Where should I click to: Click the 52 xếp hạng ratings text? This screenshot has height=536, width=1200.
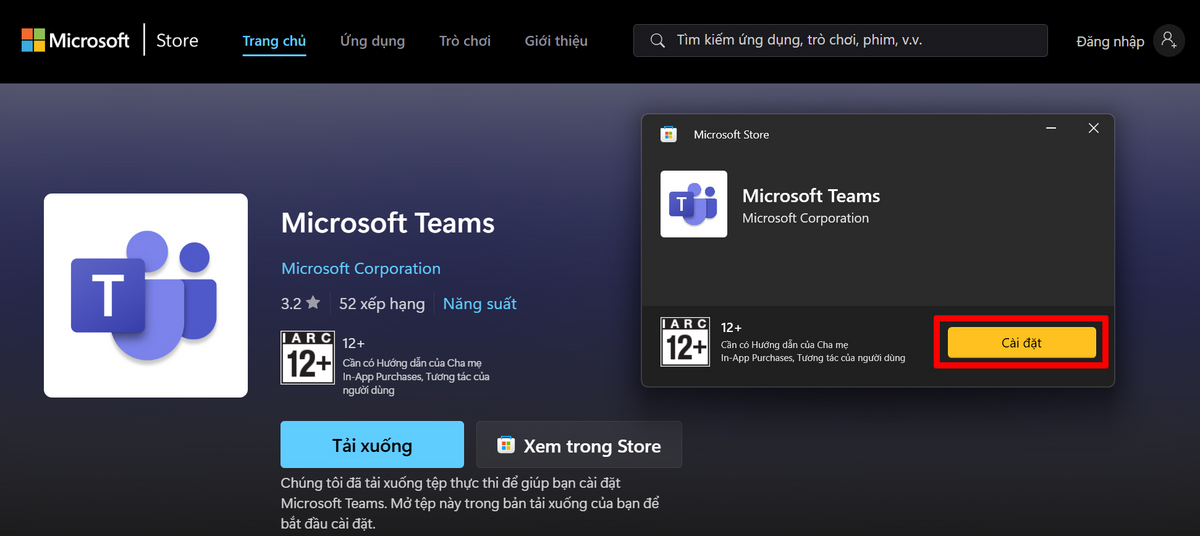pyautogui.click(x=382, y=303)
